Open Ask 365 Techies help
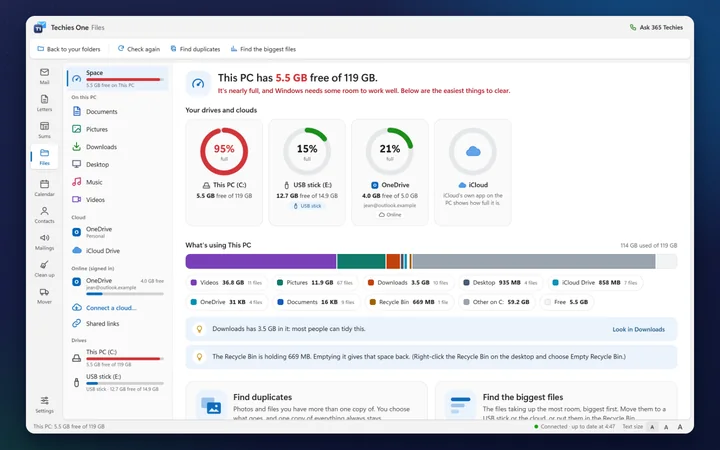 point(656,28)
